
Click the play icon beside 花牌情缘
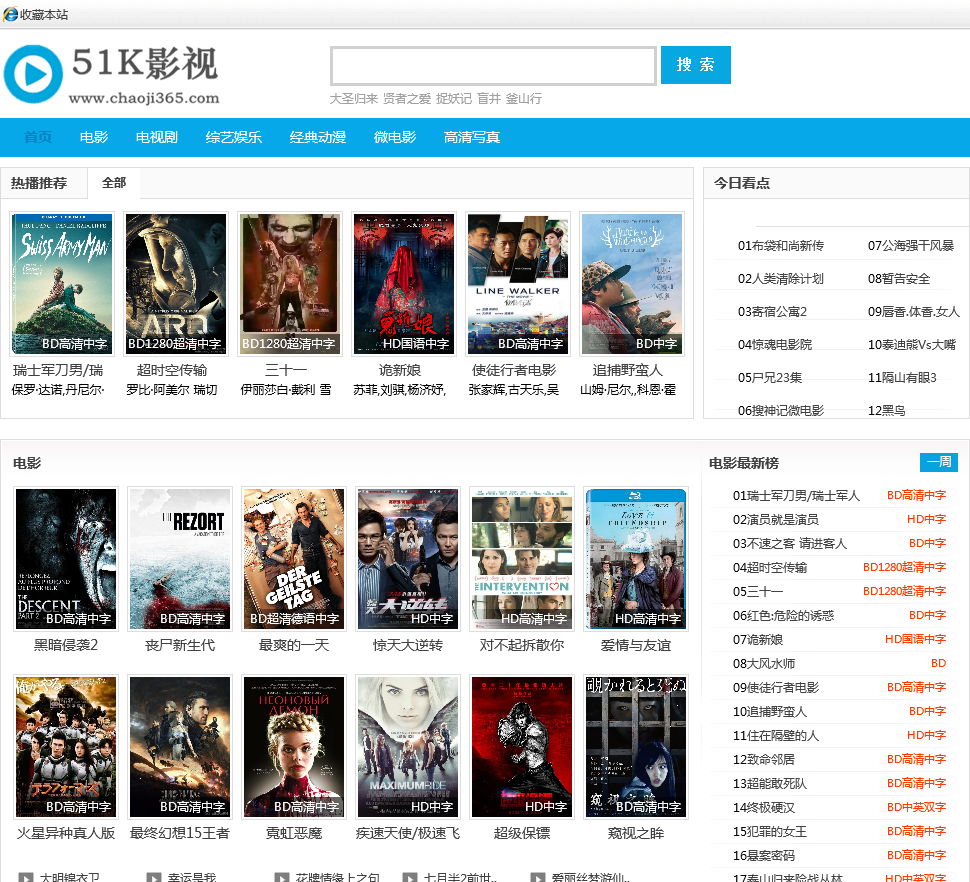[x=281, y=877]
